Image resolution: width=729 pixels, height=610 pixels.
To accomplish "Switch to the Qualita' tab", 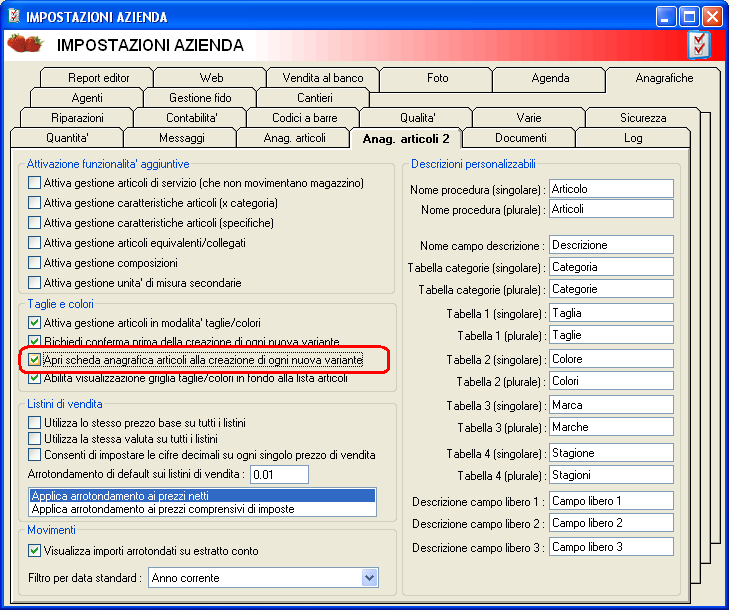I will coord(417,118).
